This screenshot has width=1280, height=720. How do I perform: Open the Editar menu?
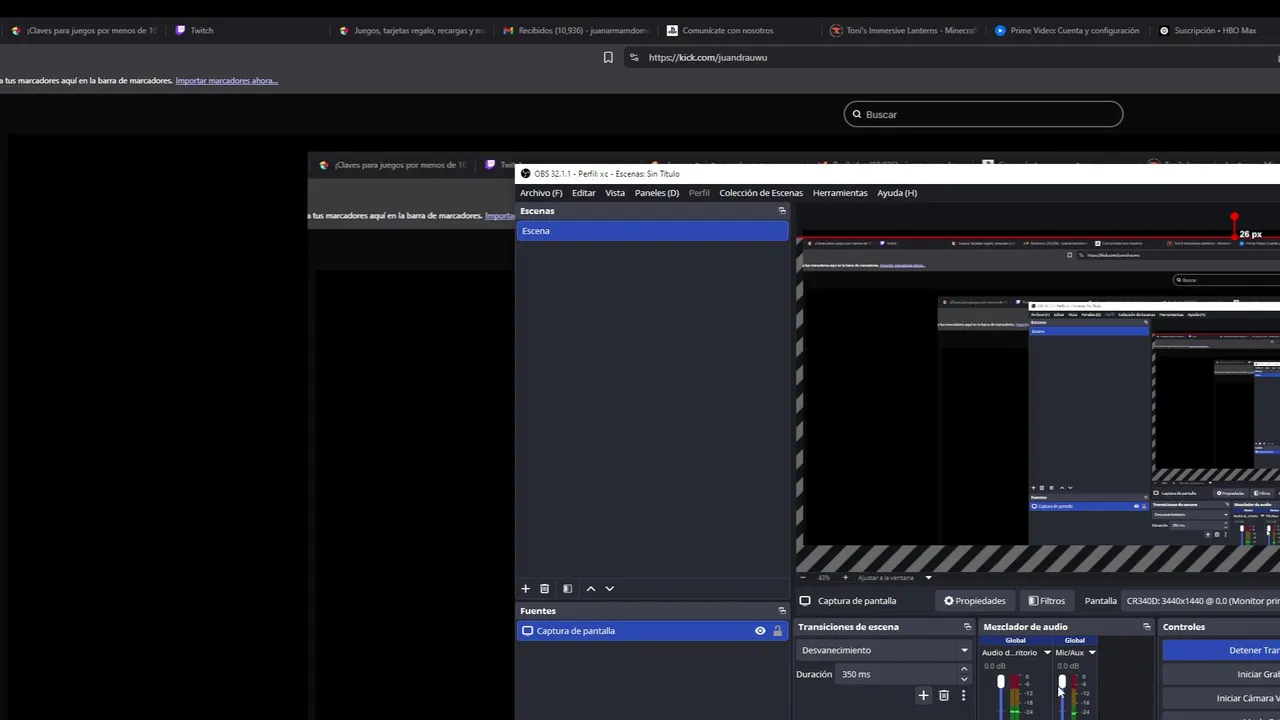click(x=584, y=193)
